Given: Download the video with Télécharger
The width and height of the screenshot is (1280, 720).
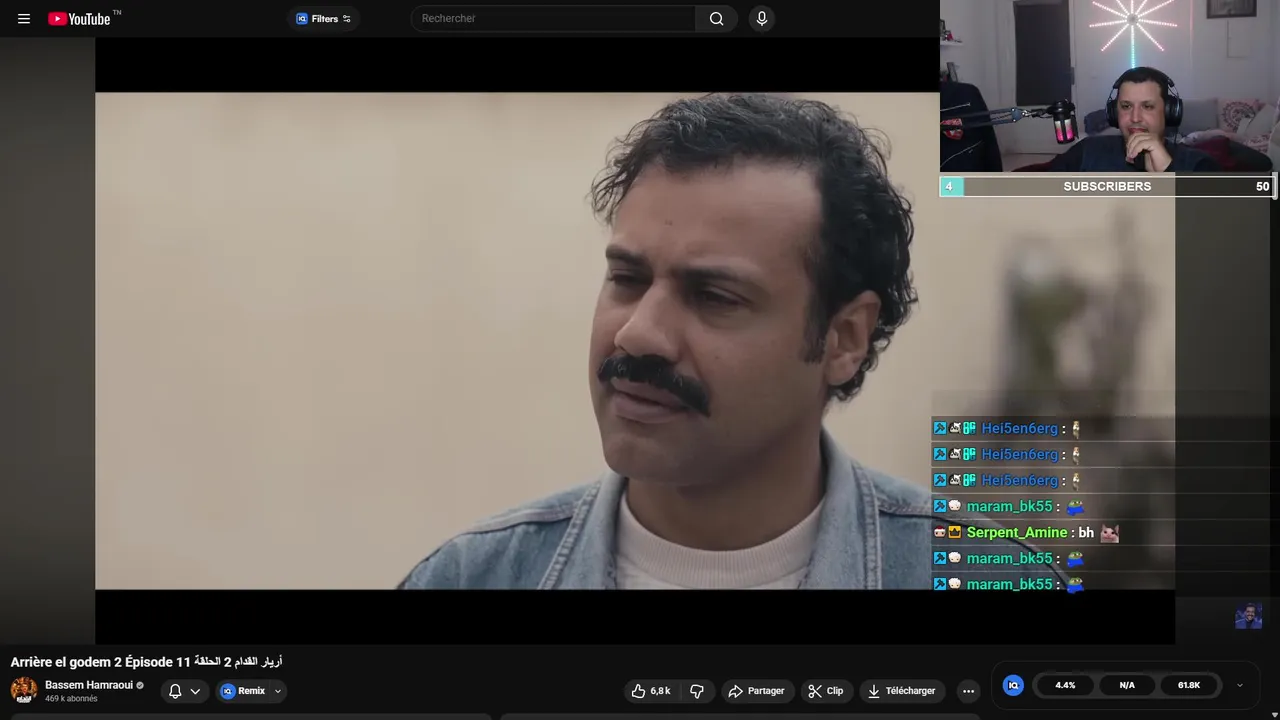Looking at the screenshot, I should point(902,691).
